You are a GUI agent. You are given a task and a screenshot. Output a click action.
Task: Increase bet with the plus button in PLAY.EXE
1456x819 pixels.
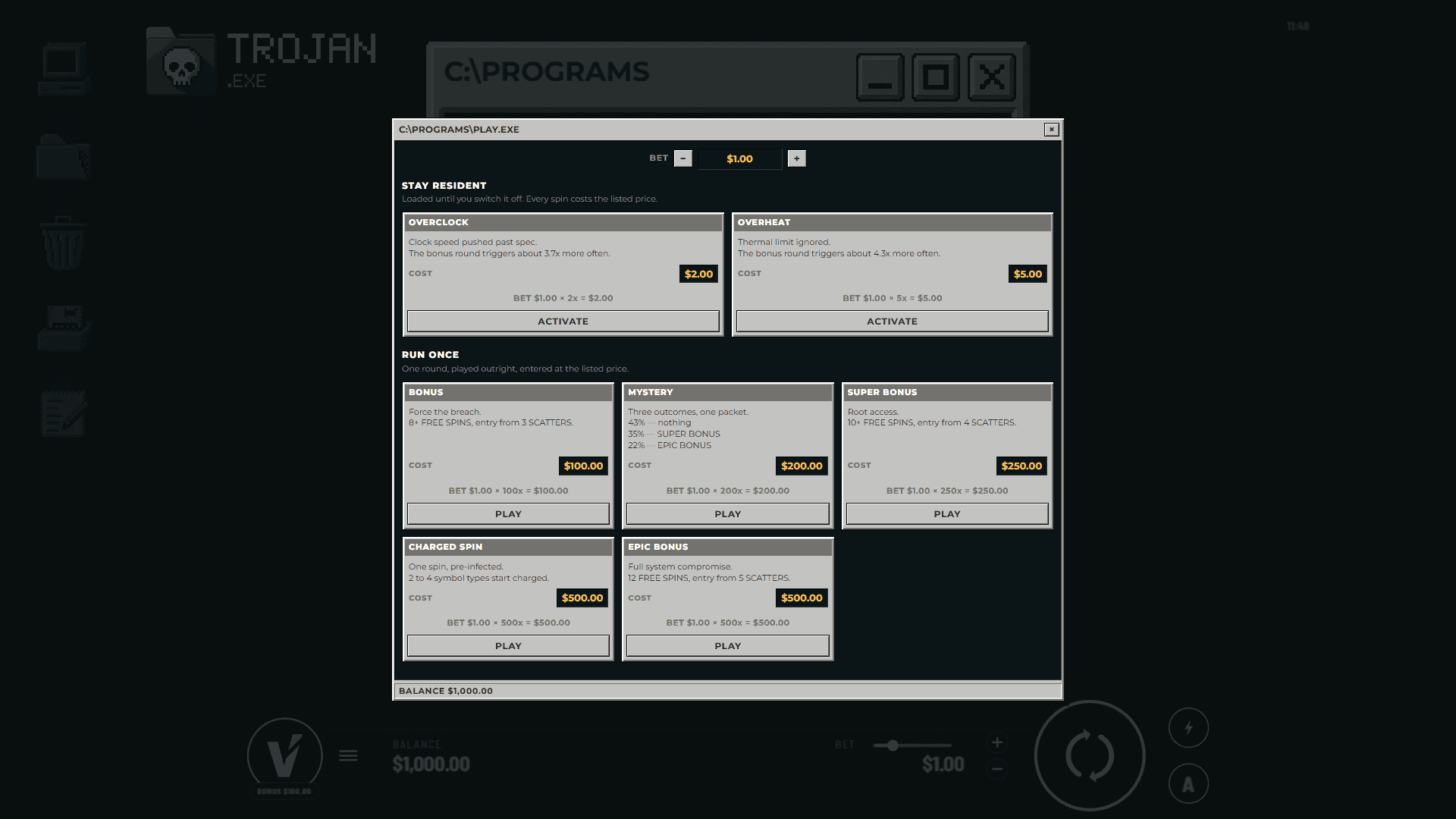pos(796,158)
